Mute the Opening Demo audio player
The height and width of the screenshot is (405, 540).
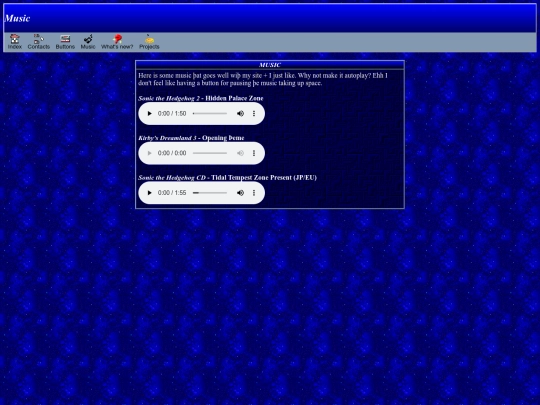click(x=240, y=153)
